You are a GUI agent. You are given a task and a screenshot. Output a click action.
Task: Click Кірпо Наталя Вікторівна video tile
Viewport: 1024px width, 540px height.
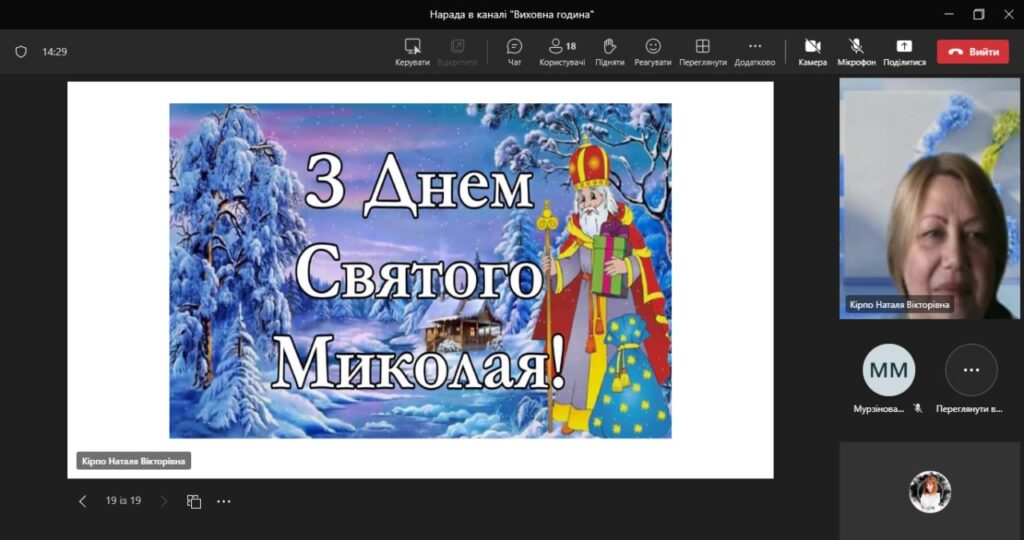(x=929, y=198)
